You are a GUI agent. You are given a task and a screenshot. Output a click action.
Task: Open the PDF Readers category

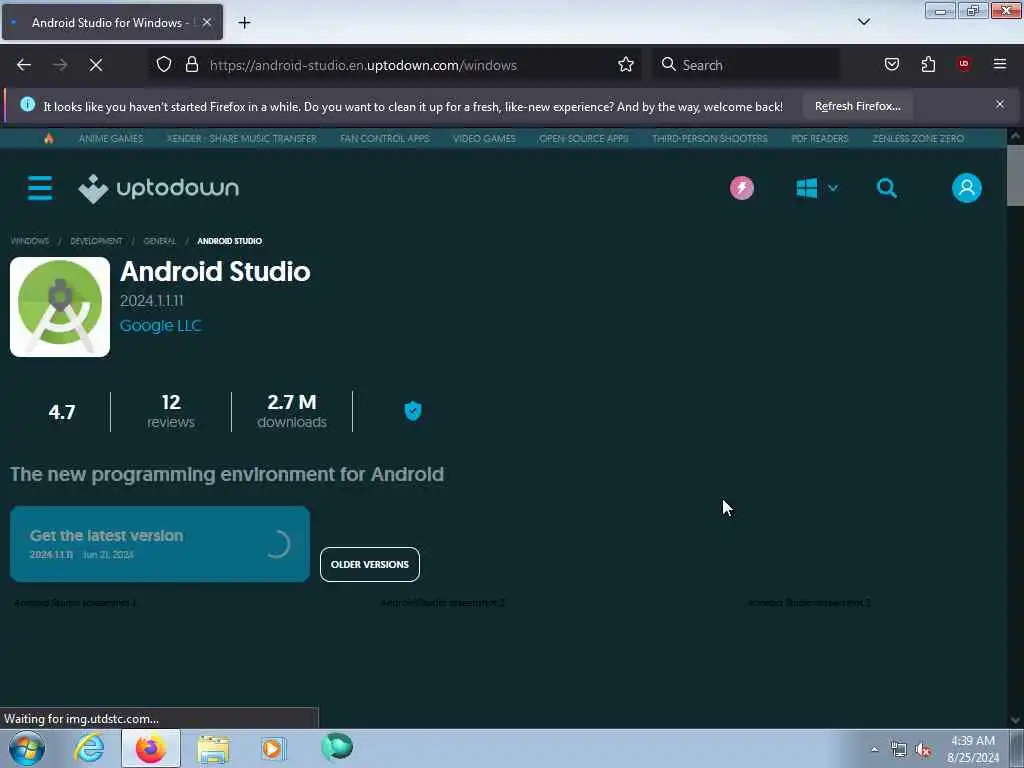coord(820,138)
